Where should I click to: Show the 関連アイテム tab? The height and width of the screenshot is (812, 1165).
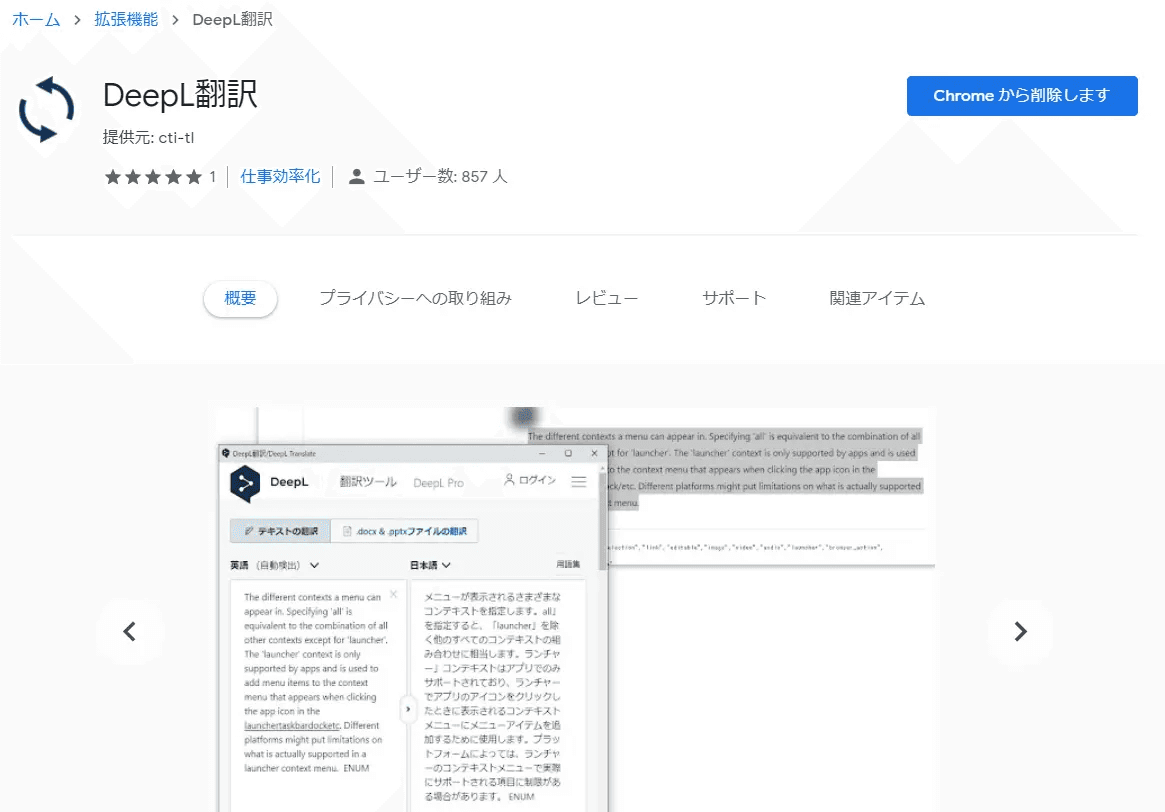(x=877, y=299)
